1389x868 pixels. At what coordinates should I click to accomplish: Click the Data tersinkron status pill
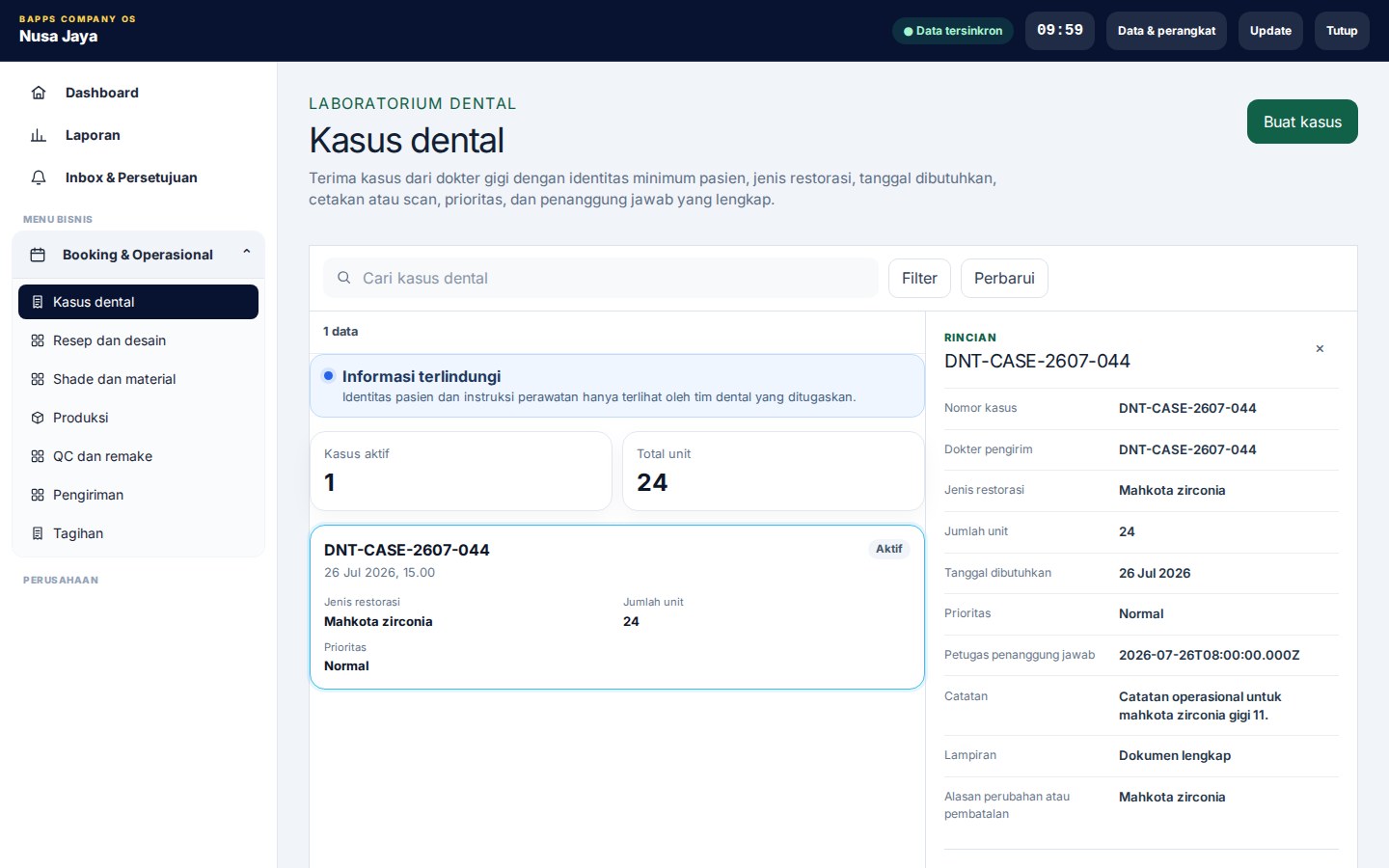coord(953,31)
